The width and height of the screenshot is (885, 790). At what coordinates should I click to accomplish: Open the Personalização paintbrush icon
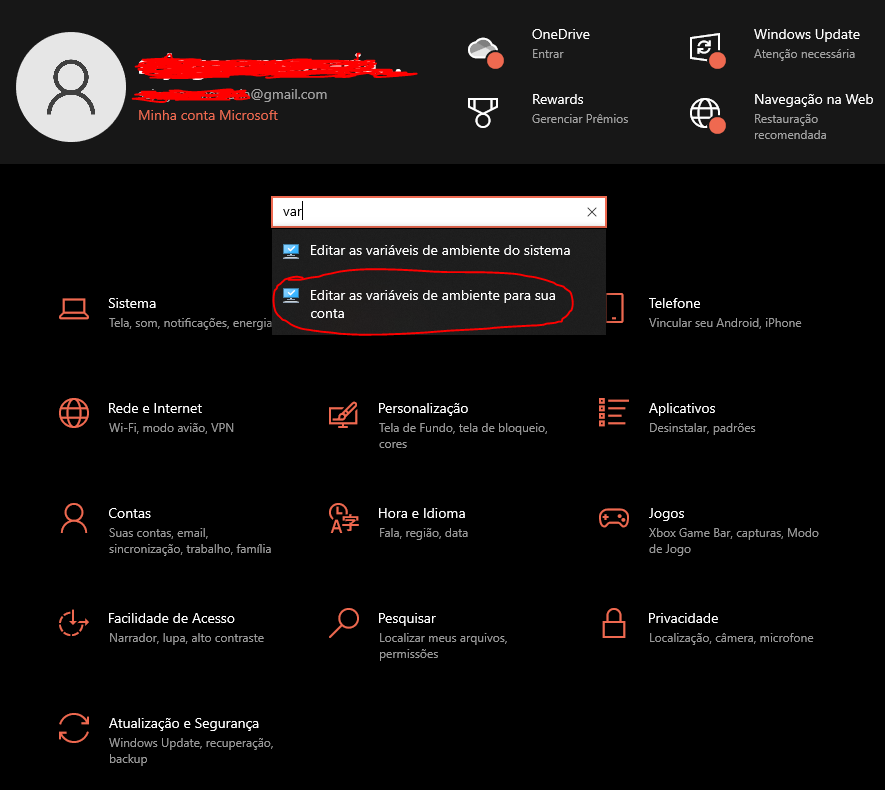click(x=343, y=413)
